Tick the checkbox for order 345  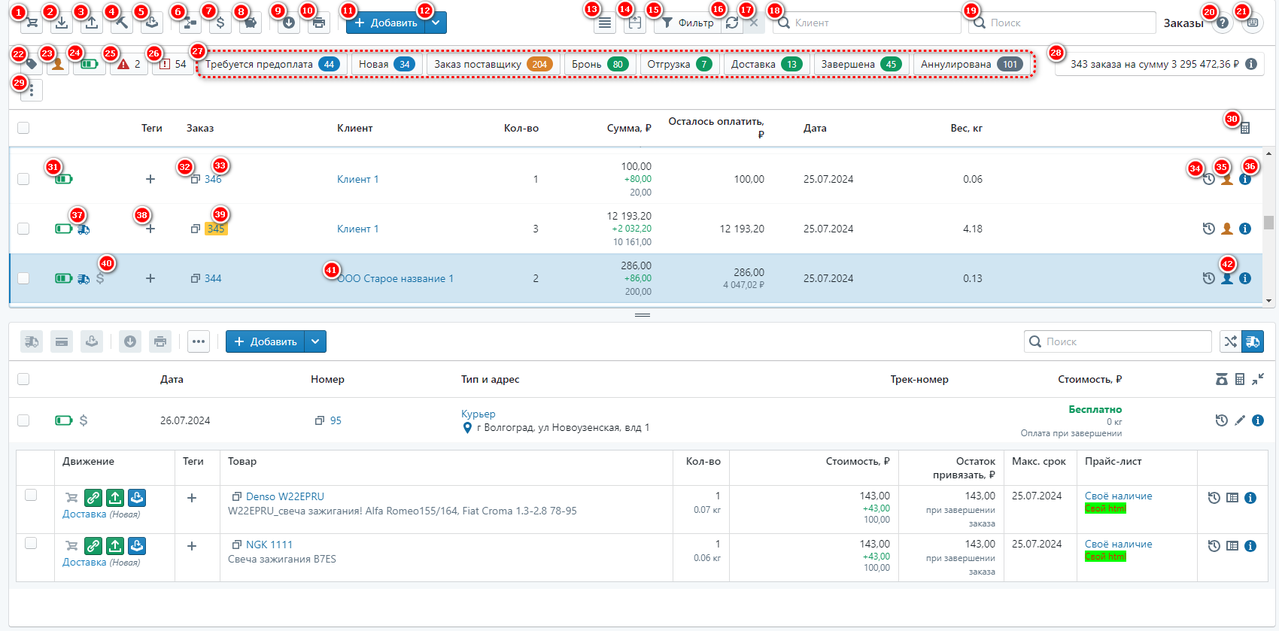24,229
